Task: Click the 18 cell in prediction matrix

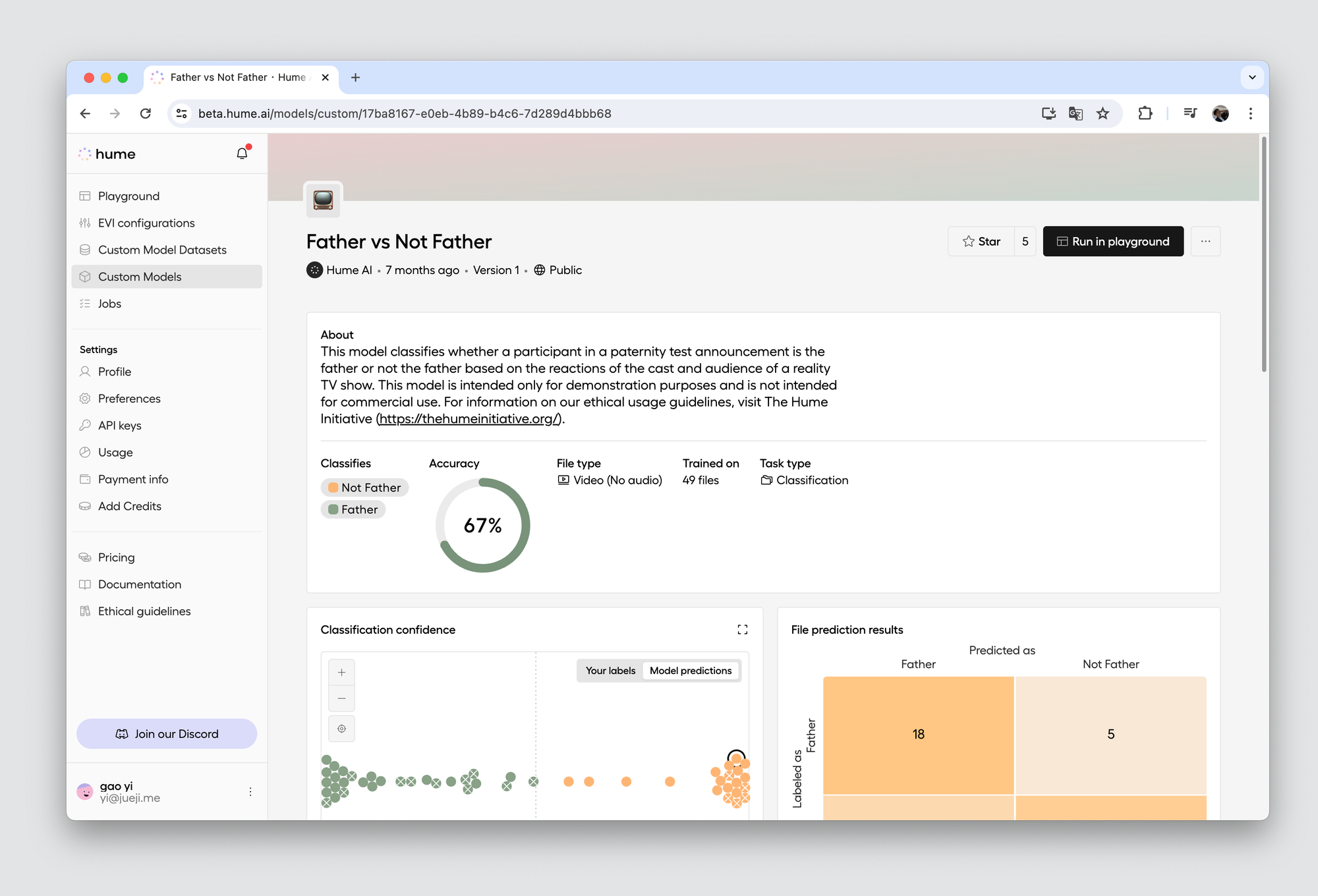Action: click(918, 734)
